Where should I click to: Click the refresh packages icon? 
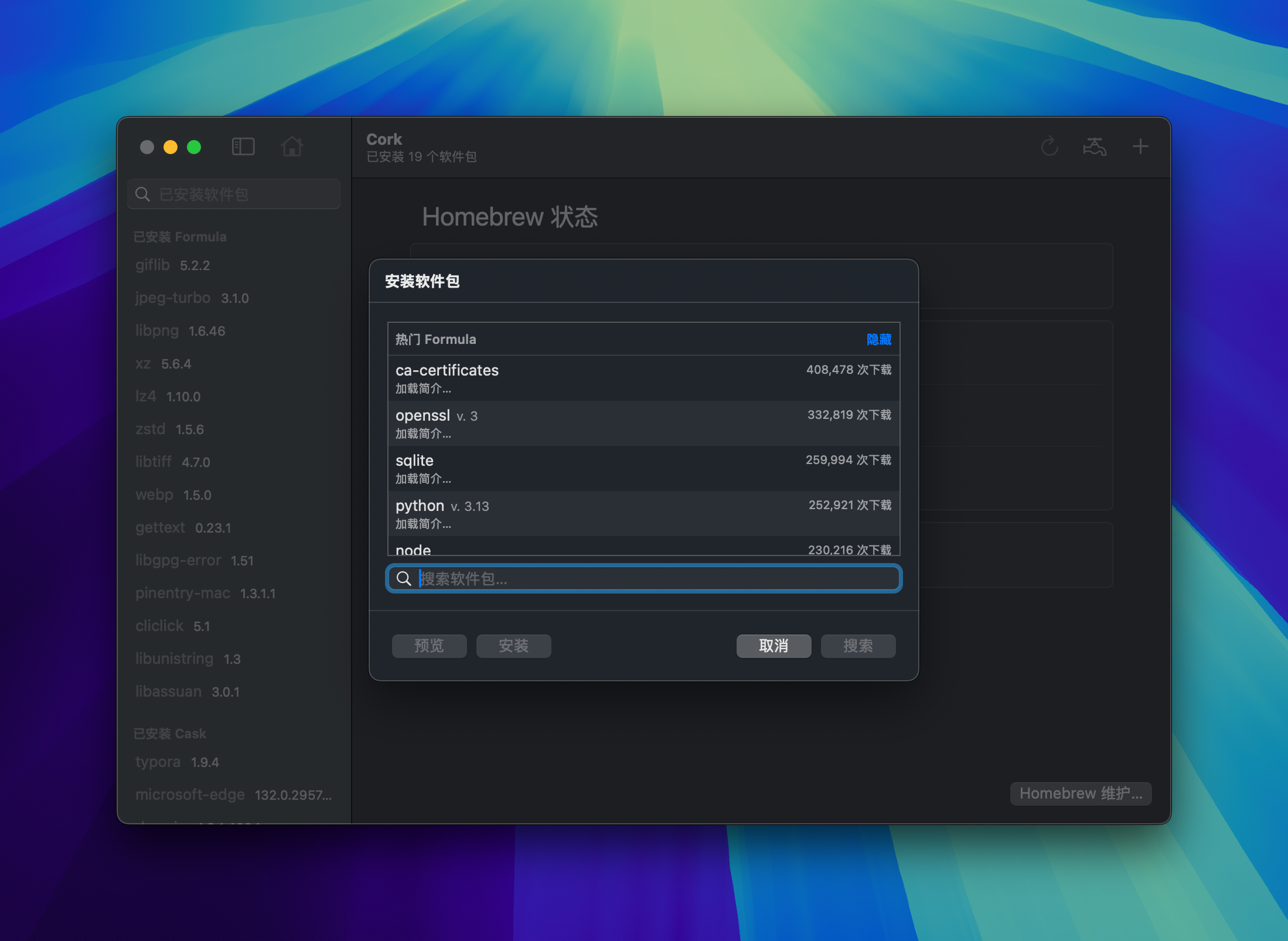pos(1050,146)
